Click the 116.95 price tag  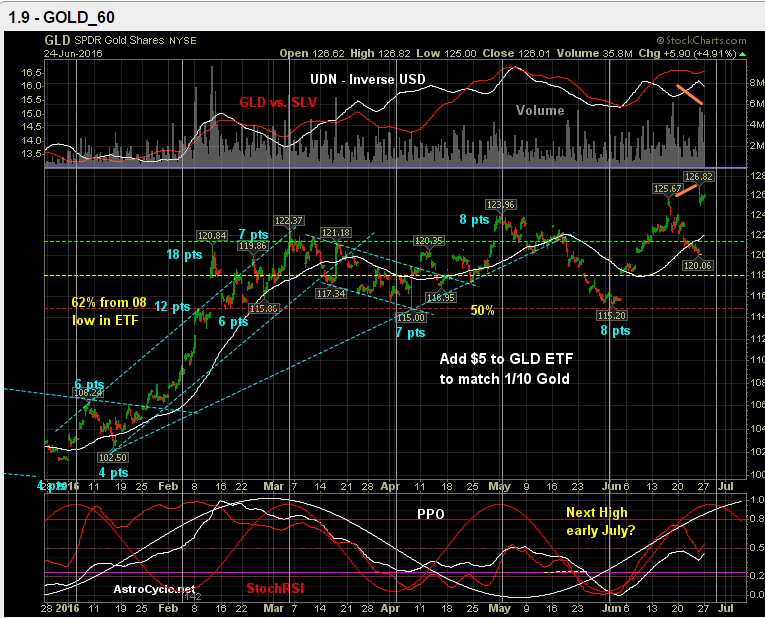pos(441,298)
